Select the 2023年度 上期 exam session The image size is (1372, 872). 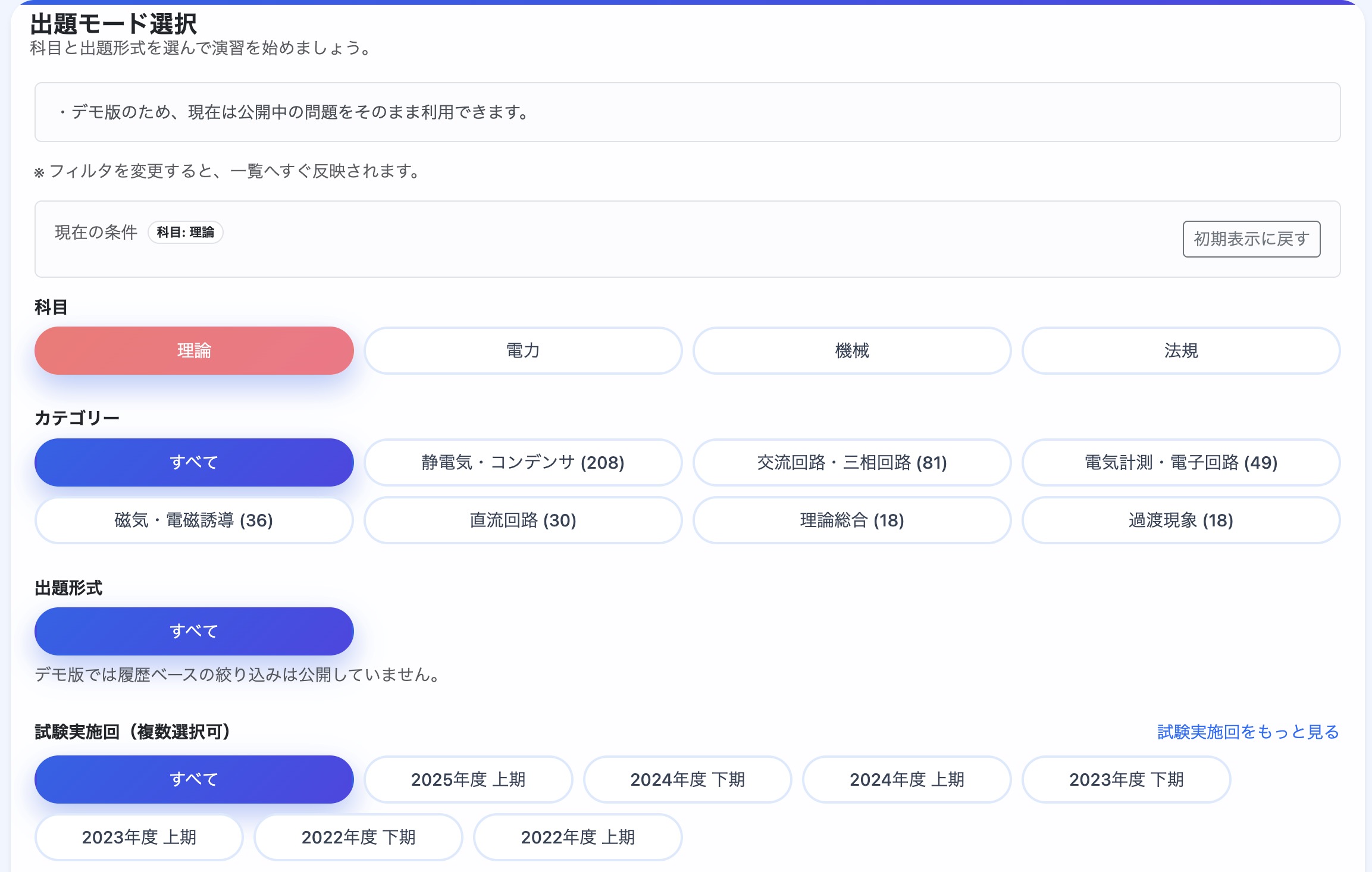coord(139,837)
